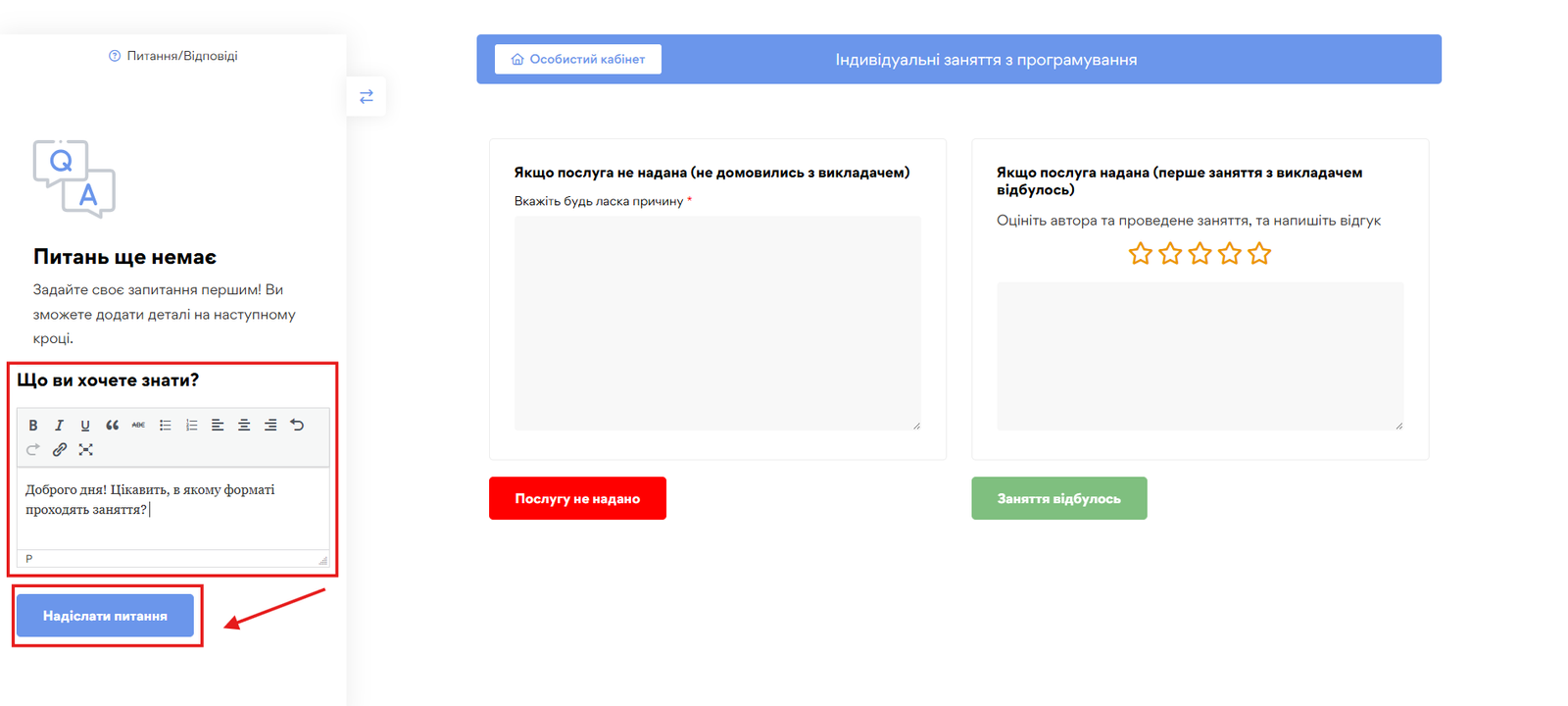Insert a blockquote in the question editor

point(112,426)
